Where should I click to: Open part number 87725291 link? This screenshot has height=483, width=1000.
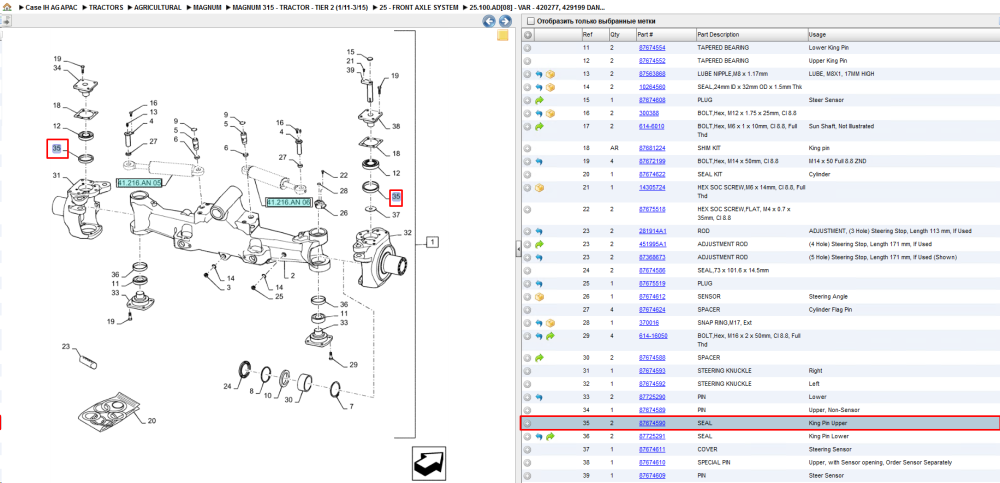pyautogui.click(x=652, y=436)
